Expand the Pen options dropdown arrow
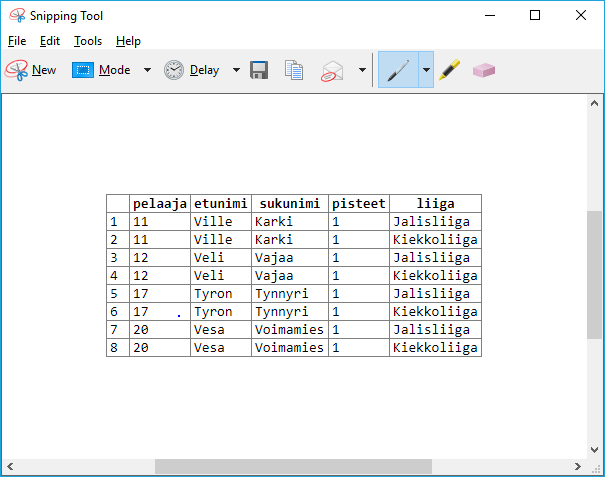 tap(426, 70)
